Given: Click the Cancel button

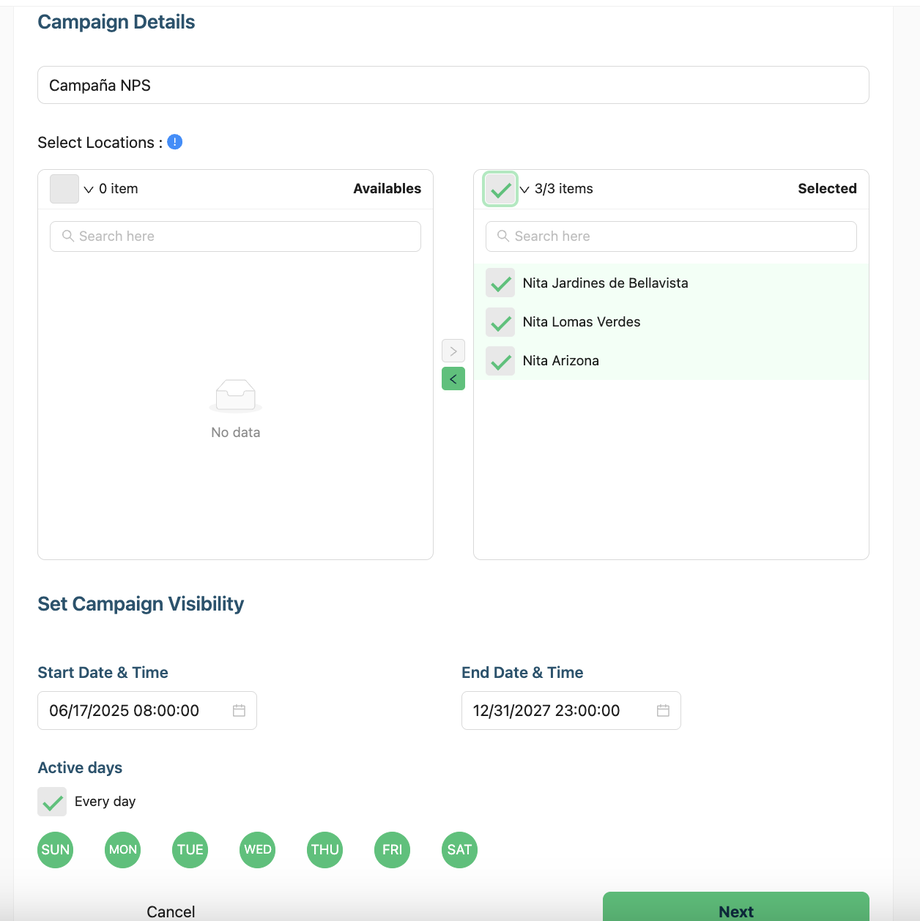Looking at the screenshot, I should [x=171, y=910].
